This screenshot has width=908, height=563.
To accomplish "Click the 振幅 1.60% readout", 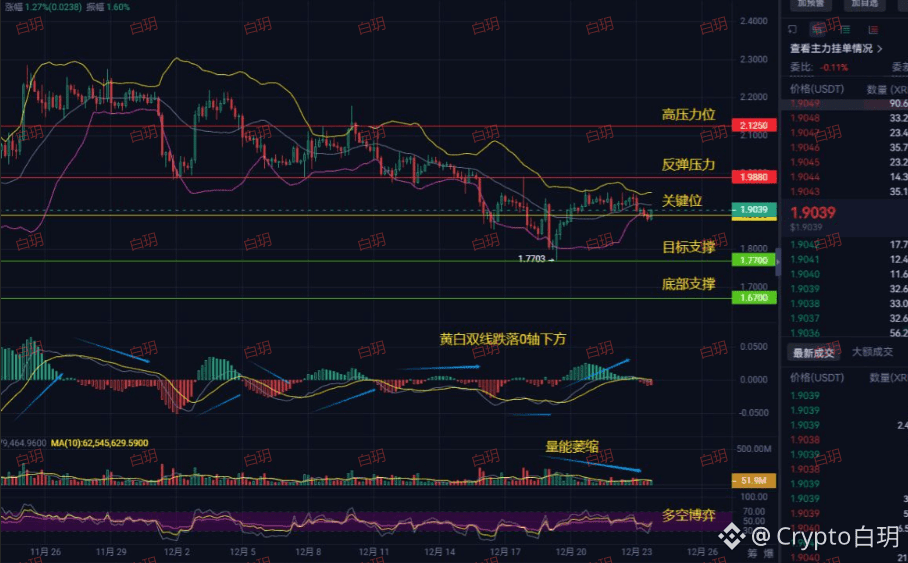I will [108, 7].
